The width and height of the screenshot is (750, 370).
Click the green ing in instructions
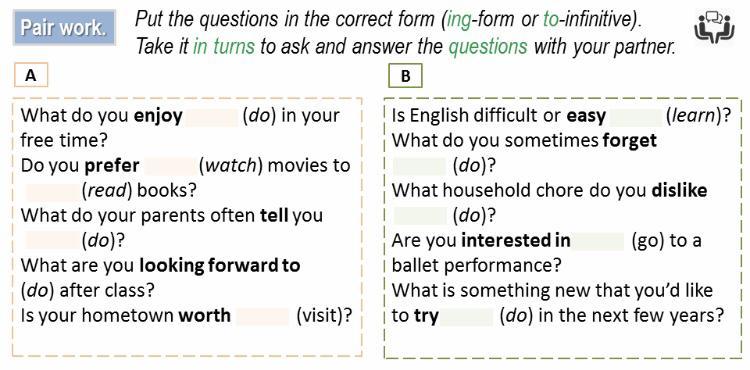pyautogui.click(x=458, y=20)
